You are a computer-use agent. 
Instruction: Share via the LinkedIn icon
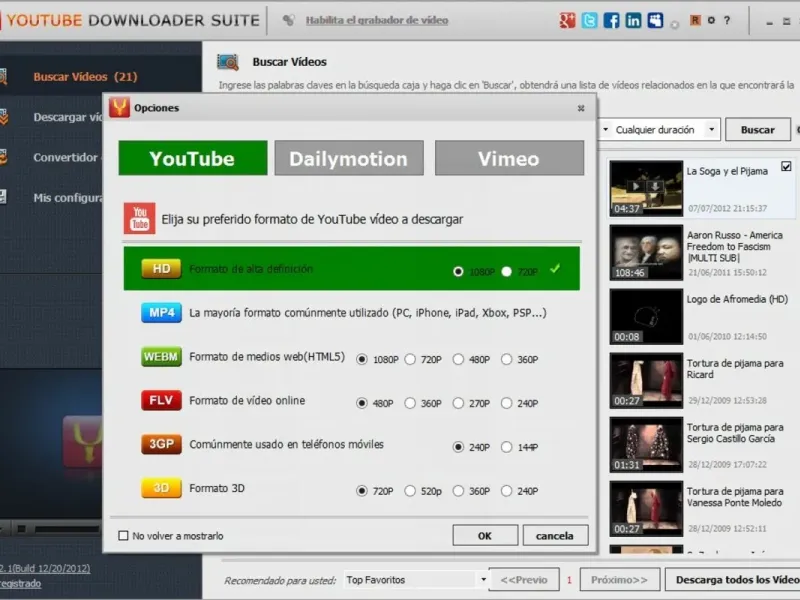click(x=633, y=20)
